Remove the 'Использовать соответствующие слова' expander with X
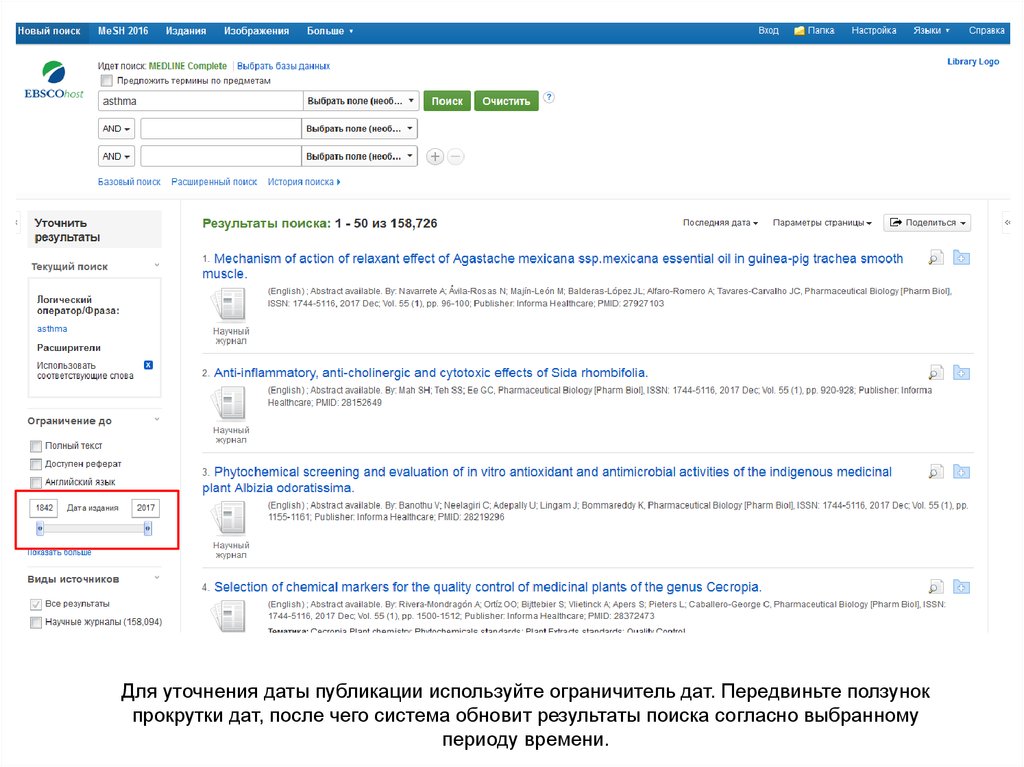The height and width of the screenshot is (767, 1024). pos(148,365)
